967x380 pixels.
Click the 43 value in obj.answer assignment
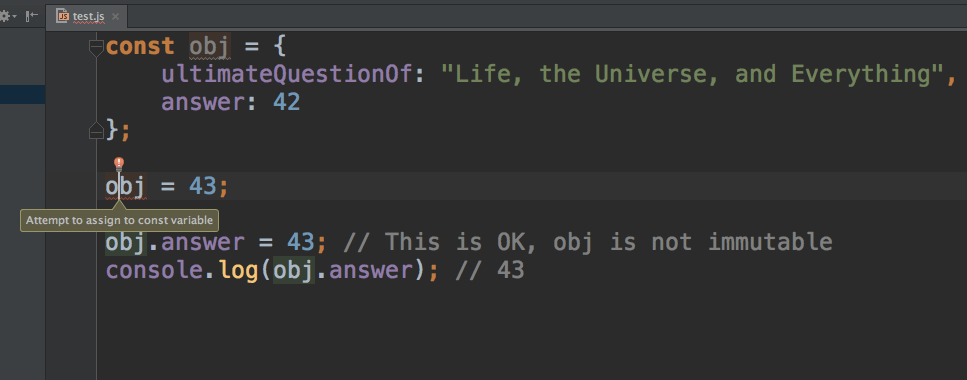[301, 242]
